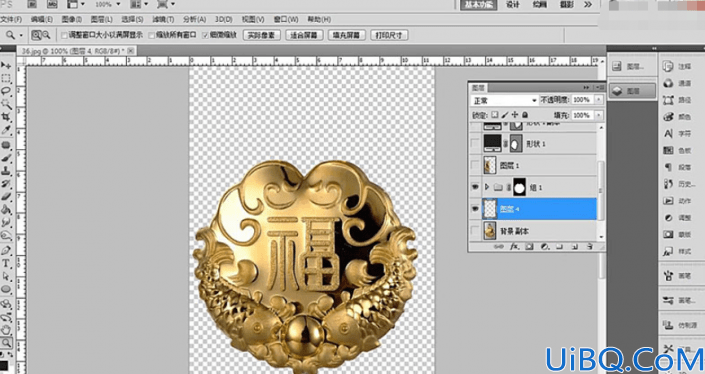Uncheck the 细微缩放 checkbox
Viewport: 705px width, 374px height.
pos(205,35)
